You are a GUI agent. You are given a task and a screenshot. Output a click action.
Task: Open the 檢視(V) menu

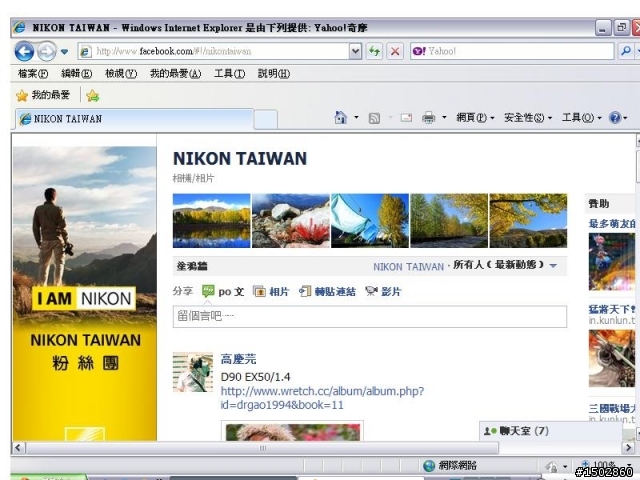pyautogui.click(x=121, y=74)
